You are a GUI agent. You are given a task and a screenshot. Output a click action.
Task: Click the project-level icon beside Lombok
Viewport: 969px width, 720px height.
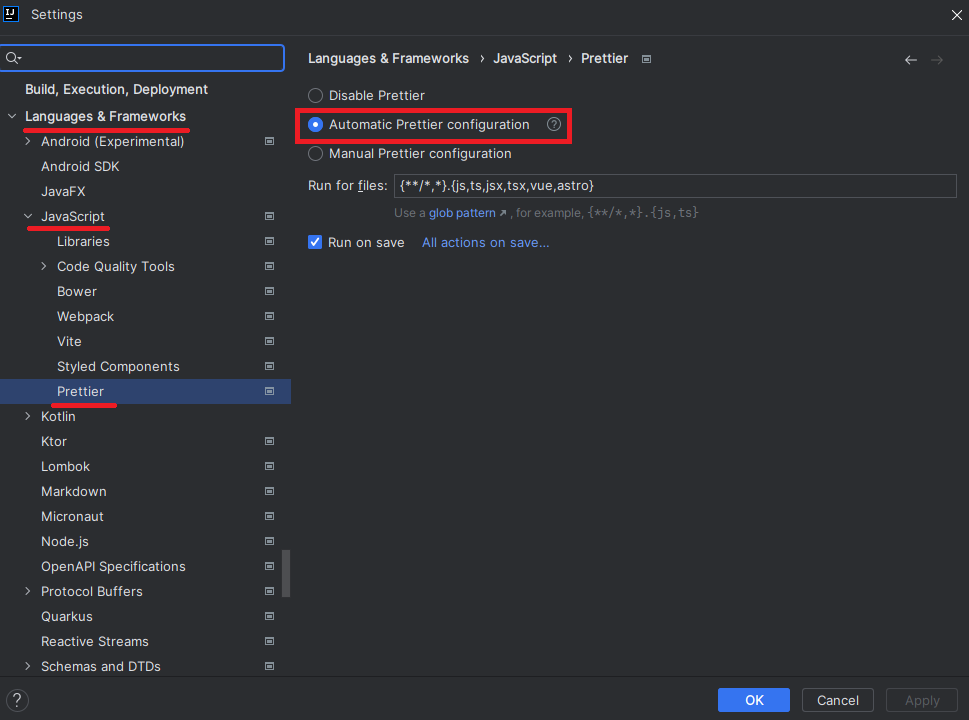pyautogui.click(x=269, y=467)
